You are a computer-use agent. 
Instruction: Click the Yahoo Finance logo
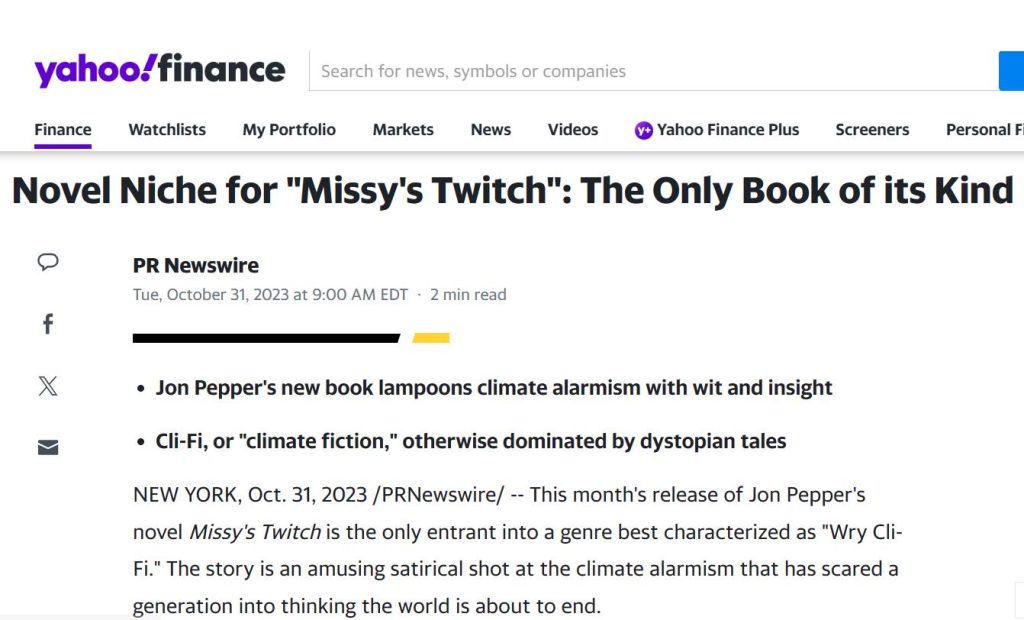160,70
